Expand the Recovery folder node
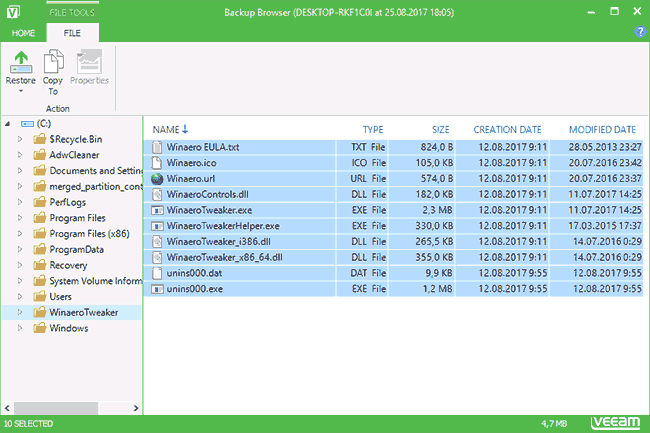The width and height of the screenshot is (650, 433). 19,265
